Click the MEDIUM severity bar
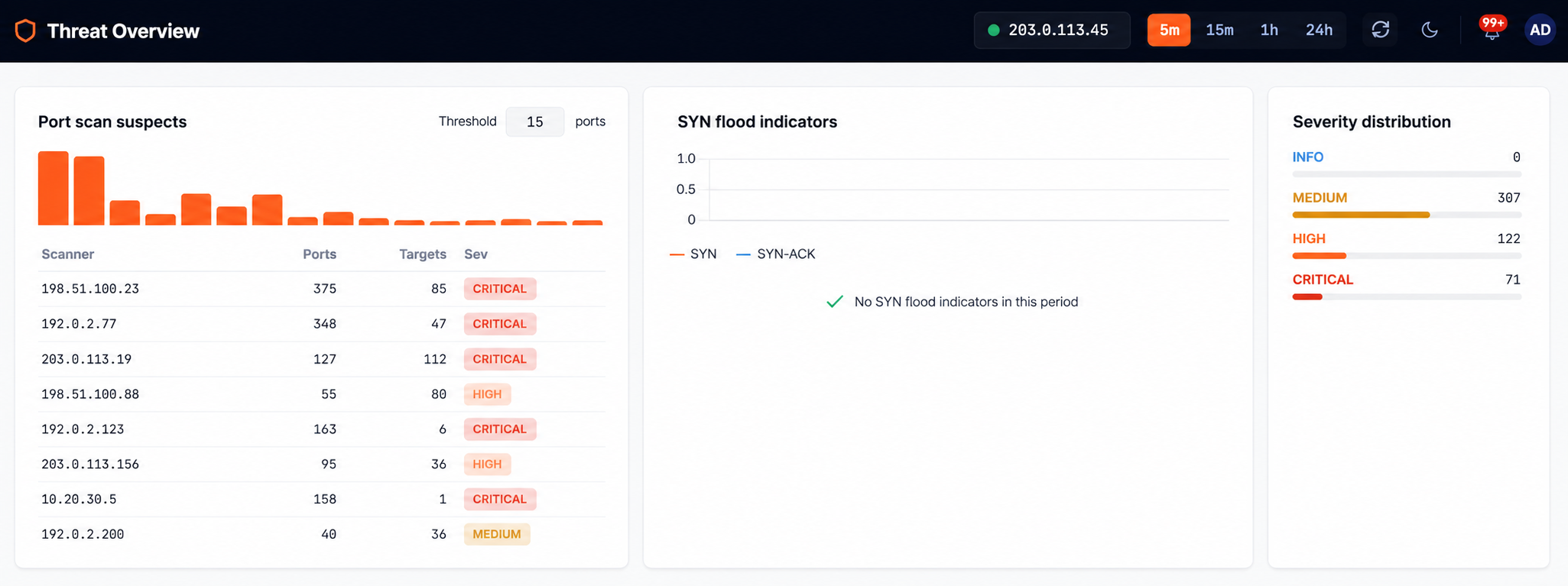This screenshot has height=586, width=1568. click(1407, 215)
